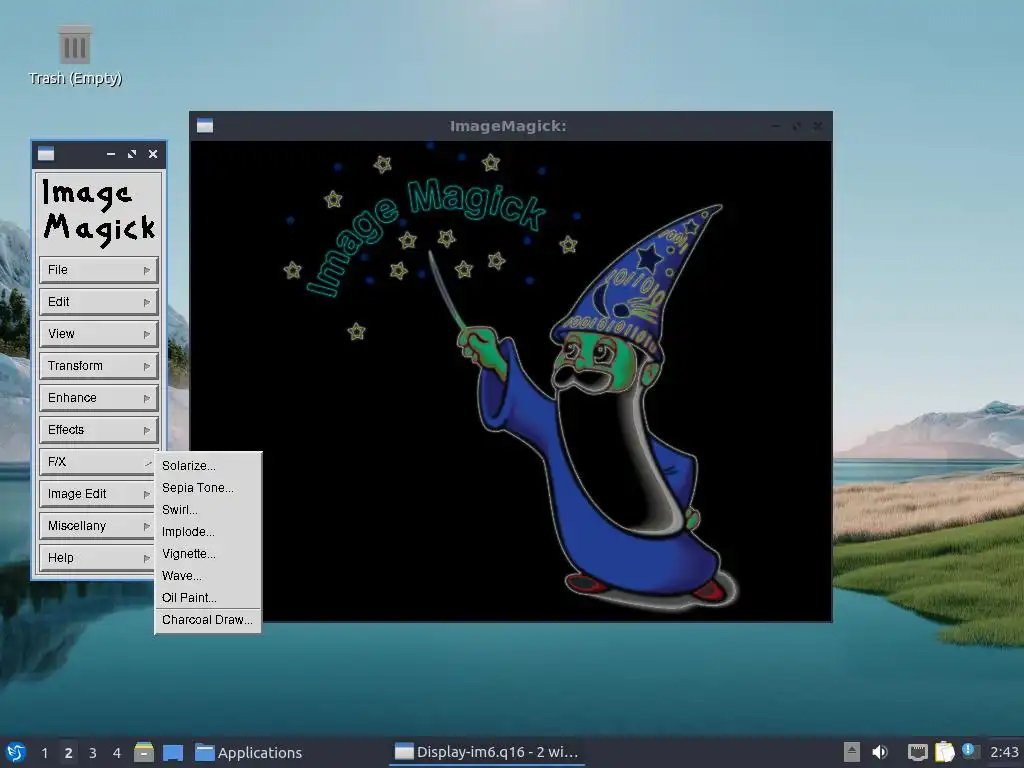
Task: Click the F/X menu button
Action: [x=97, y=462]
